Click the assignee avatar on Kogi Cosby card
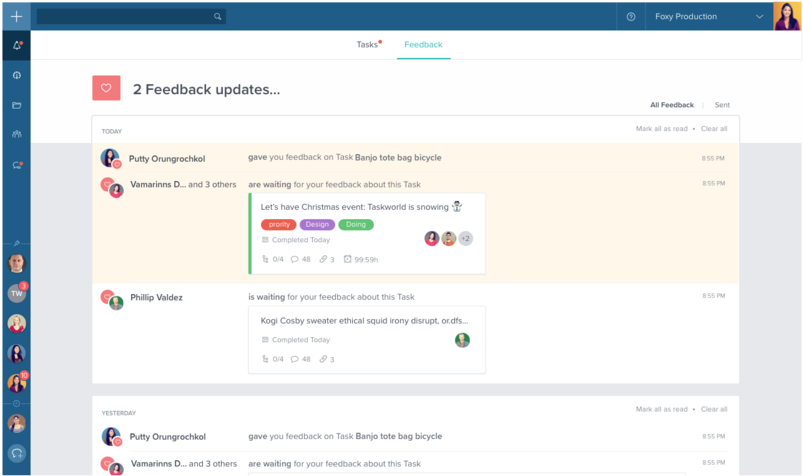803x476 pixels. coord(462,340)
